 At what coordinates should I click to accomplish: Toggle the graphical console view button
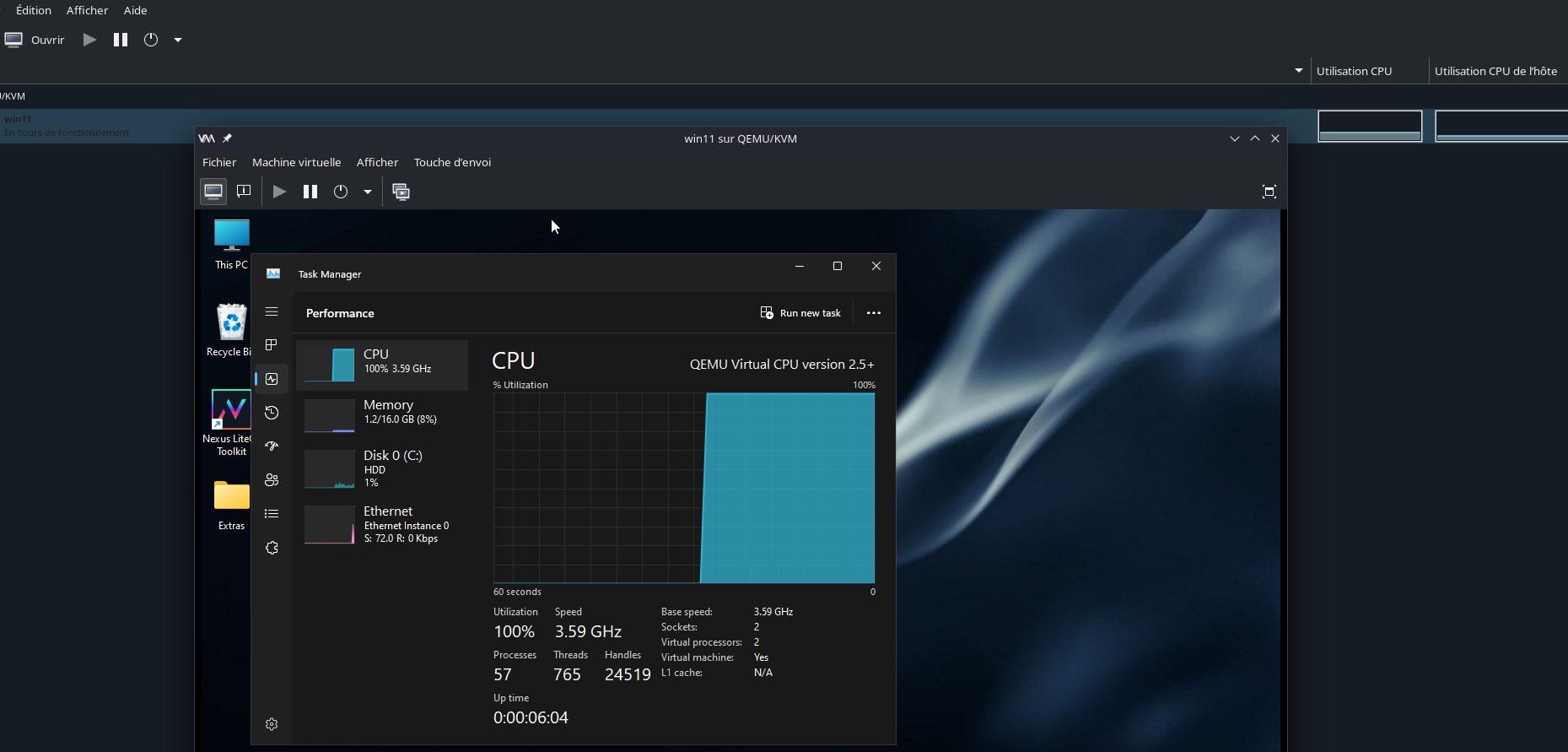pyautogui.click(x=213, y=192)
